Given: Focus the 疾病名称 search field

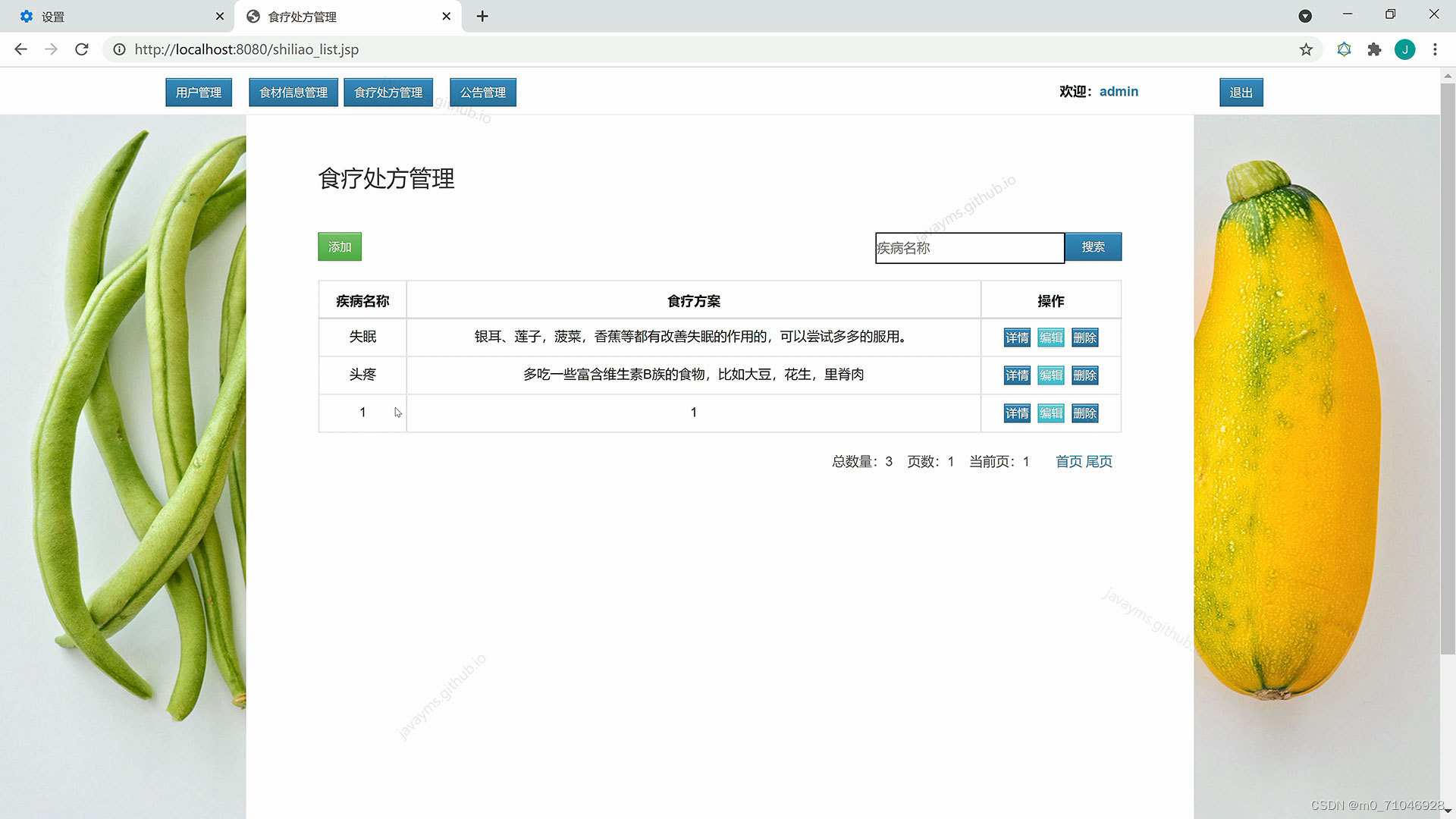Looking at the screenshot, I should (969, 248).
